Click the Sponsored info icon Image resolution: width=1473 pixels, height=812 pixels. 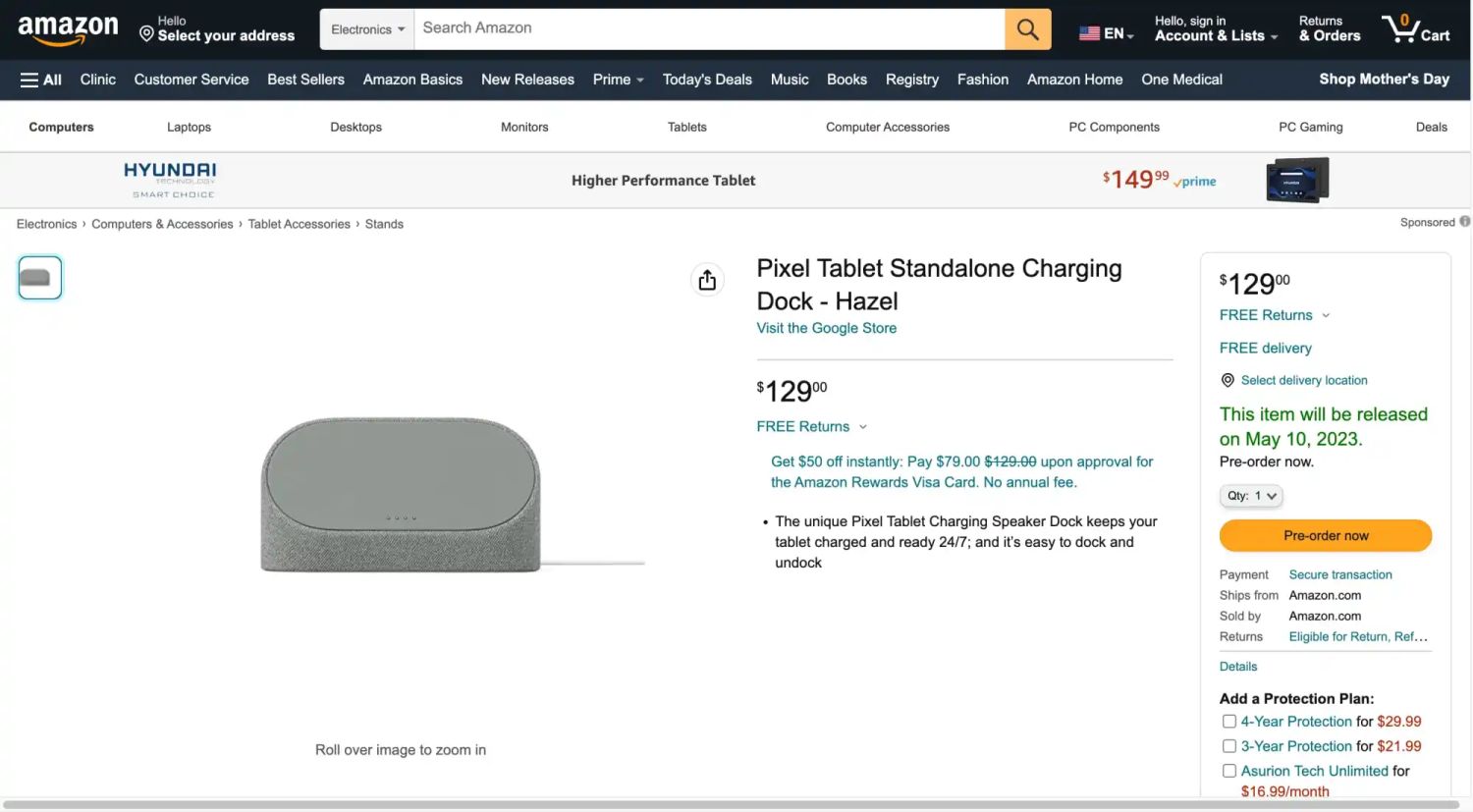[x=1464, y=222]
